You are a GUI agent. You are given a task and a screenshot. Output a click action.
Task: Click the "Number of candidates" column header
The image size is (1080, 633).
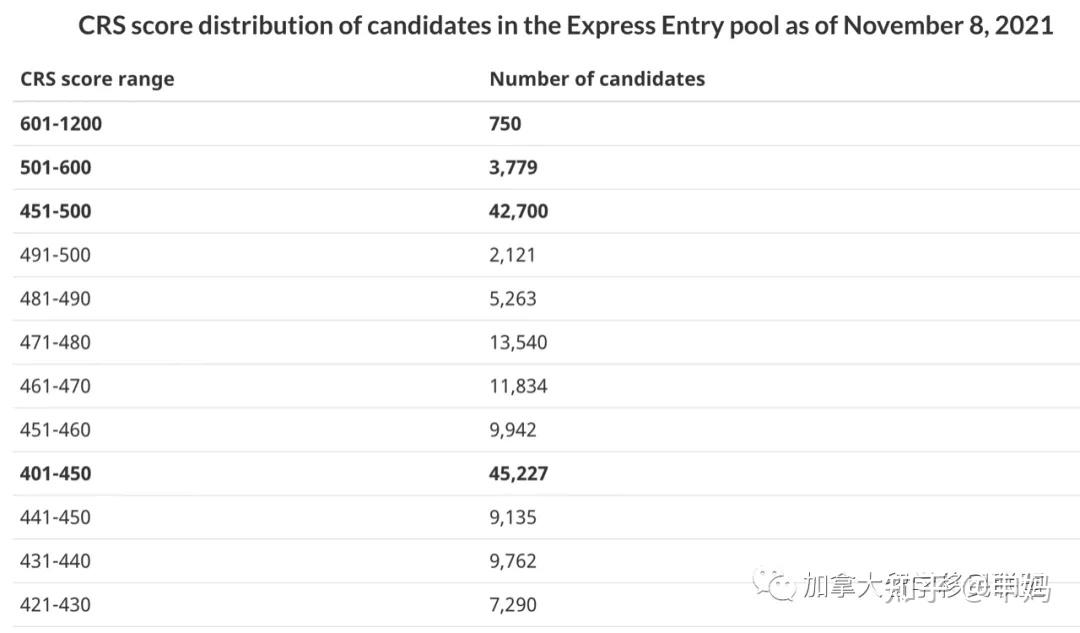(x=597, y=79)
